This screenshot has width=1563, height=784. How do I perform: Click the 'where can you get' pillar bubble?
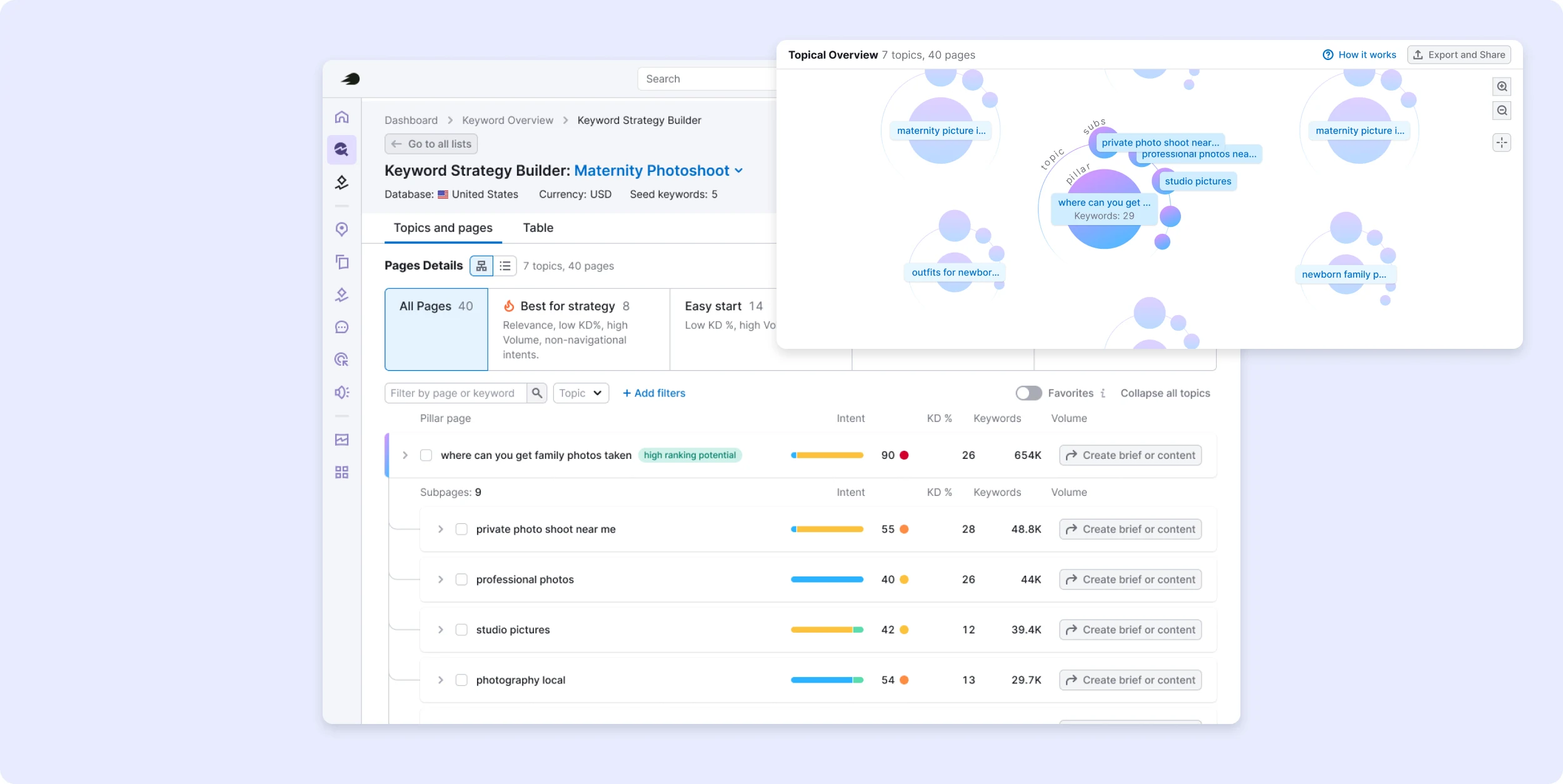pyautogui.click(x=1104, y=209)
